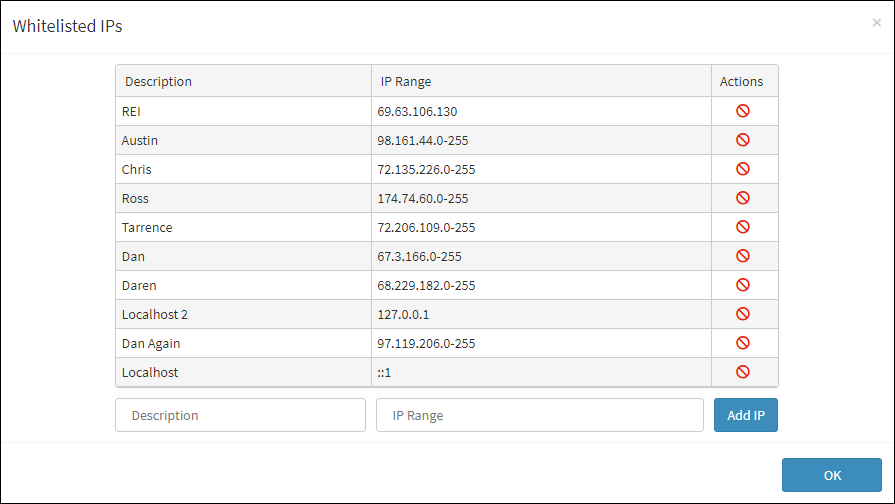Image resolution: width=895 pixels, height=504 pixels.
Task: Remove the REI whitelisted IP entry
Action: pyautogui.click(x=743, y=111)
